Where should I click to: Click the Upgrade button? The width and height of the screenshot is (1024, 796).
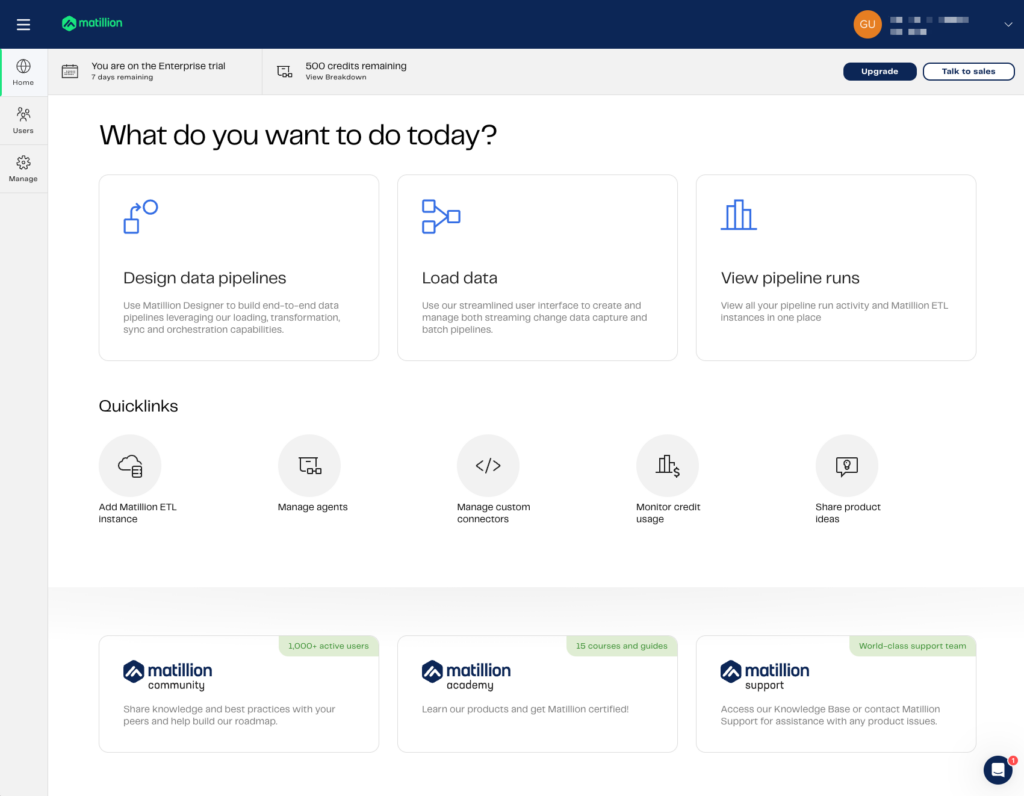pos(879,71)
